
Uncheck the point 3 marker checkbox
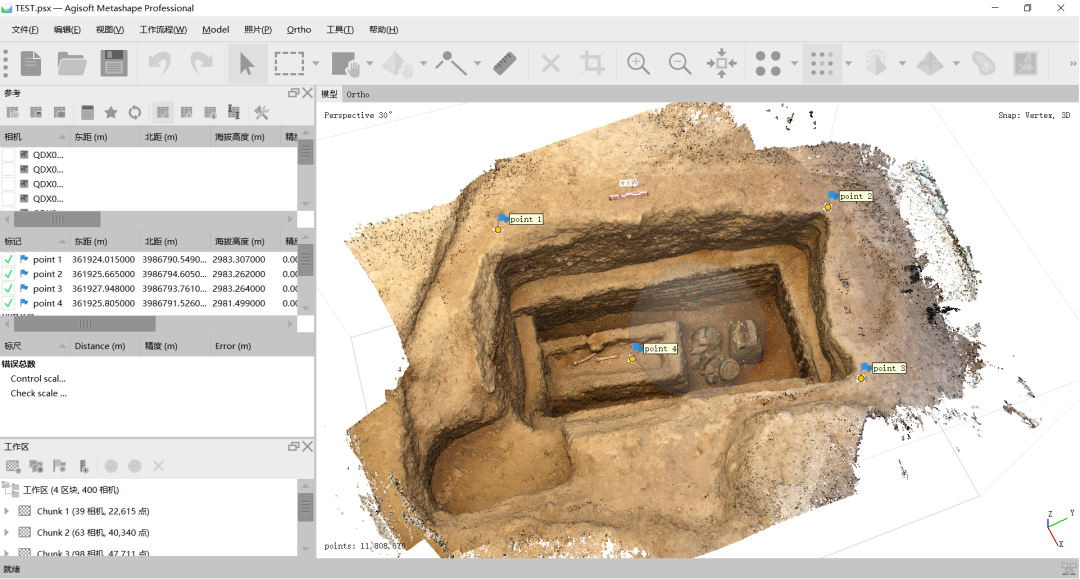point(8,288)
